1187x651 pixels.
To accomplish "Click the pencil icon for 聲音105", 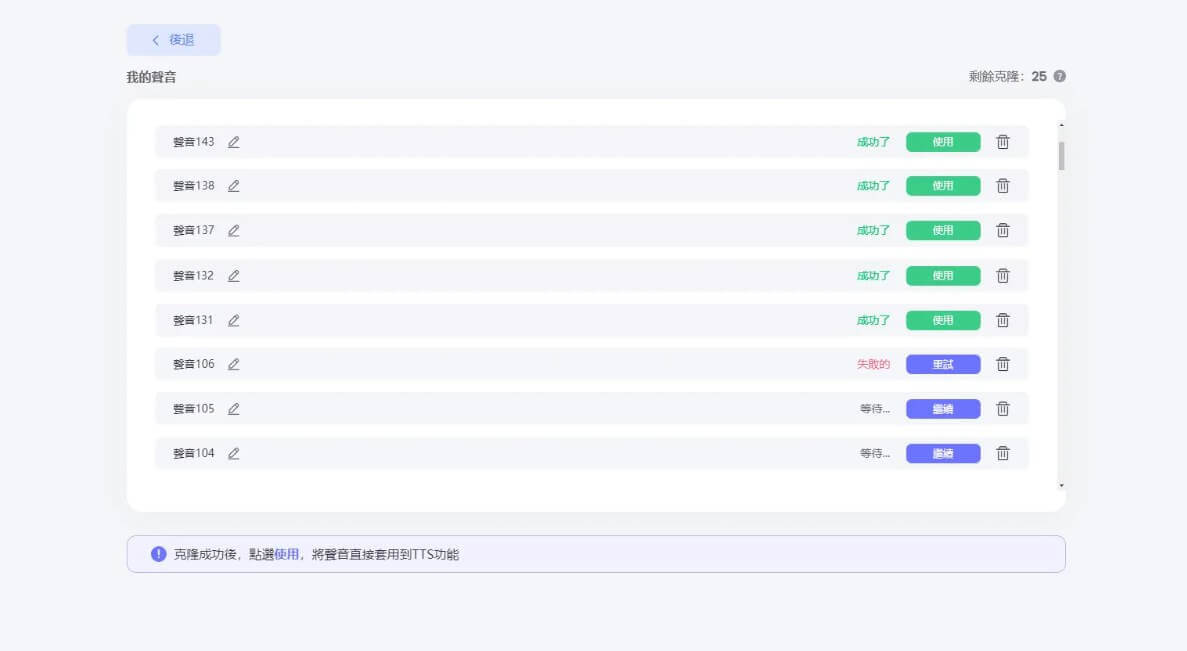I will [234, 409].
